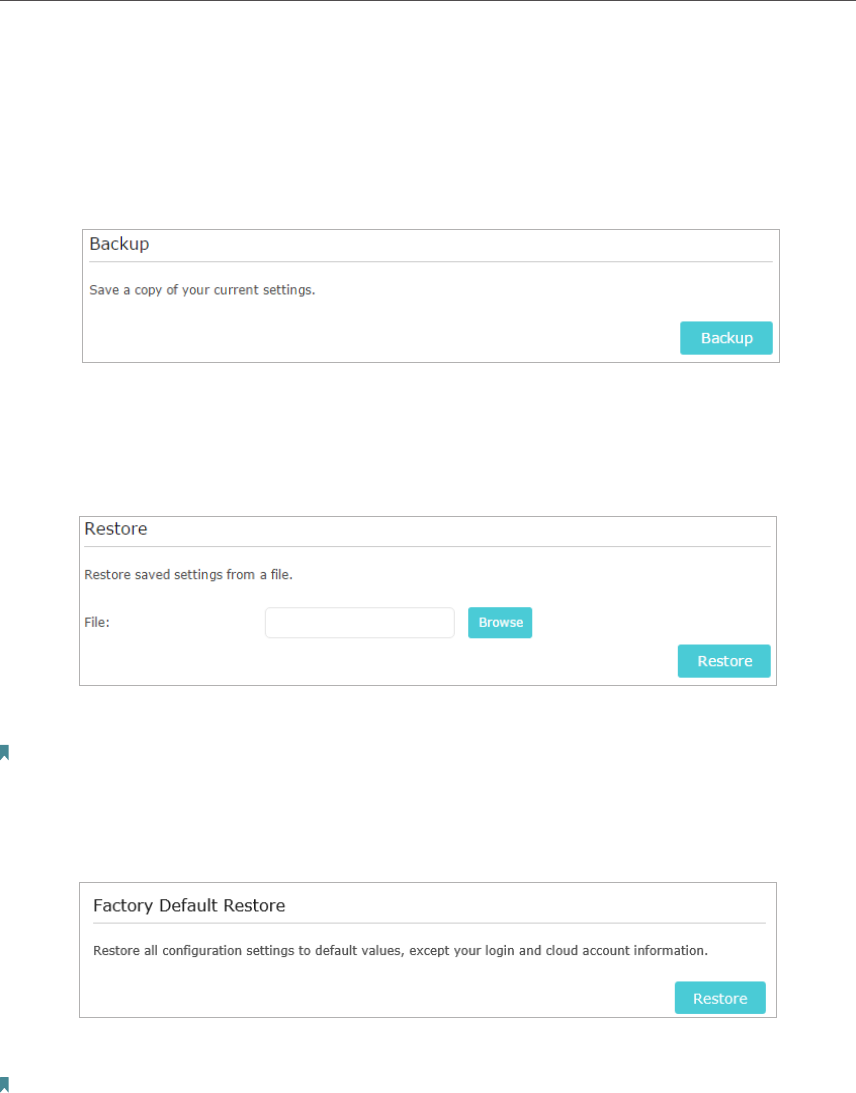
Task: Click the bookmark note icon below Restore panel
Action: point(4,752)
